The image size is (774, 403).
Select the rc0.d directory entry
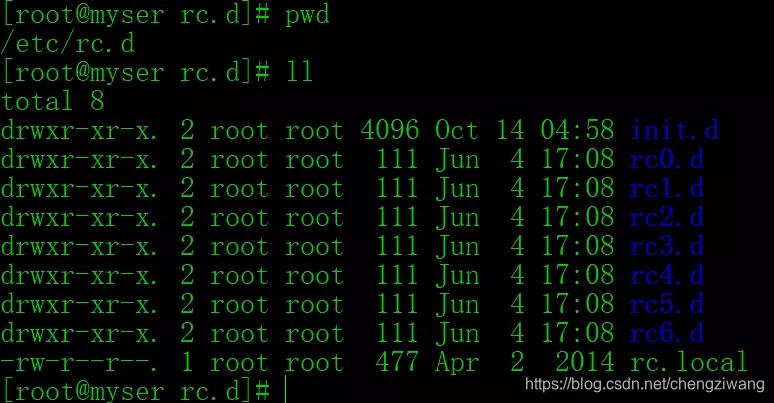click(x=667, y=160)
